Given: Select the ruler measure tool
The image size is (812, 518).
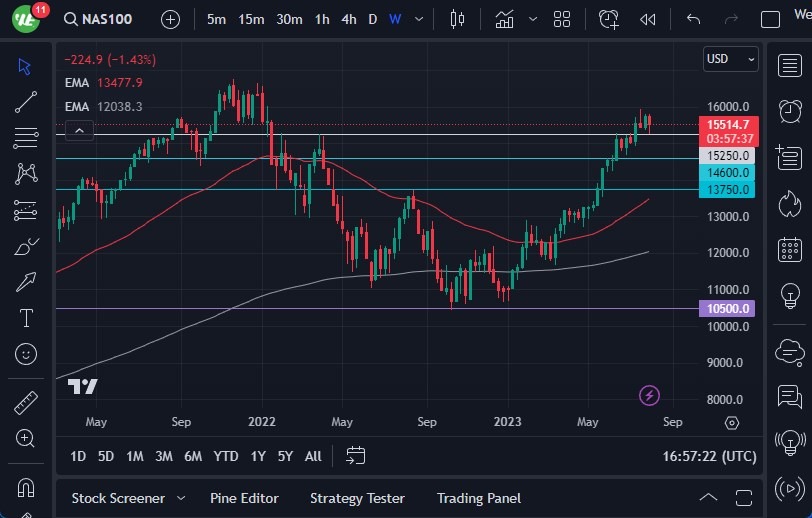Looking at the screenshot, I should point(26,403).
